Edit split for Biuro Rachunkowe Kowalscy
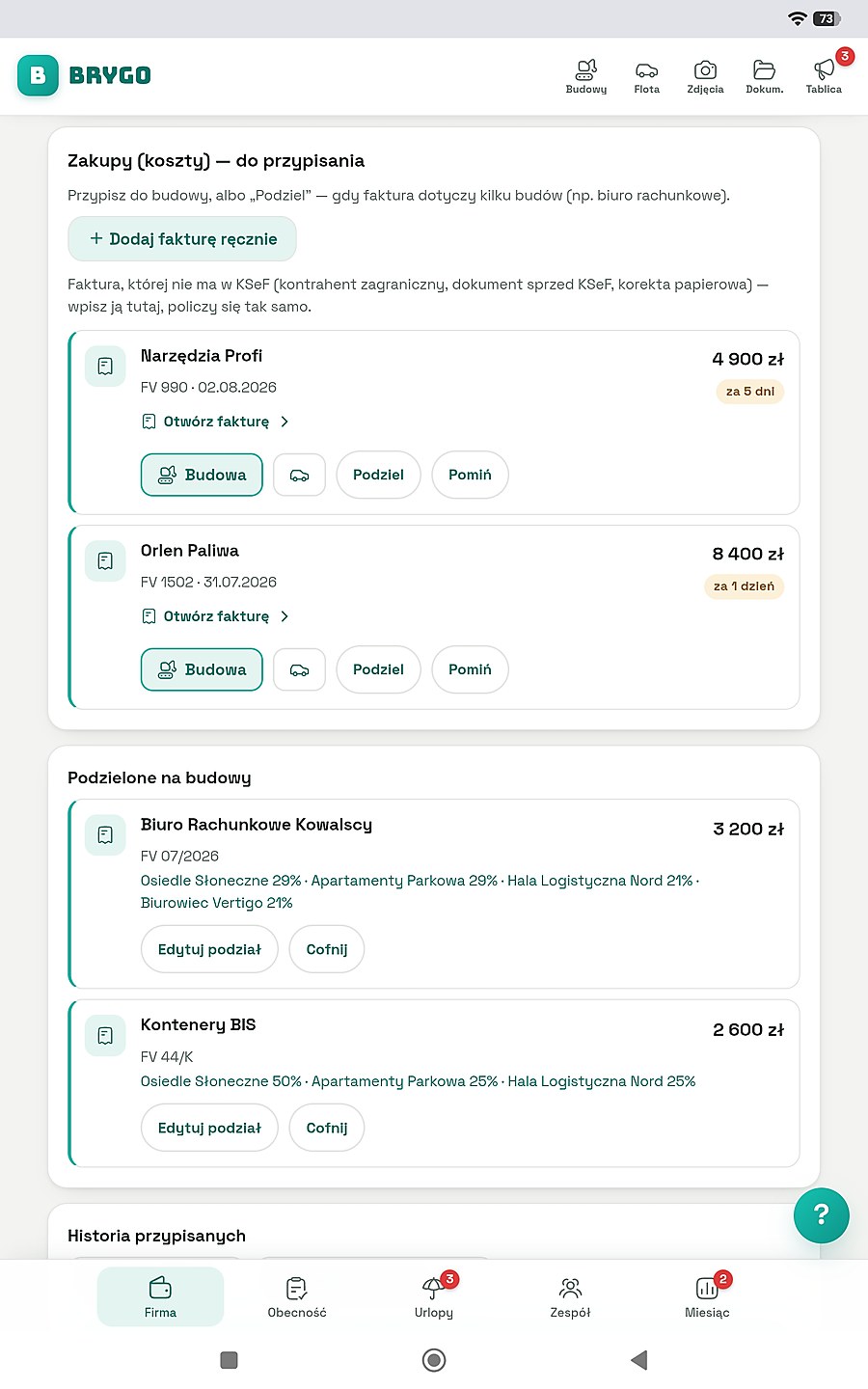 point(209,950)
